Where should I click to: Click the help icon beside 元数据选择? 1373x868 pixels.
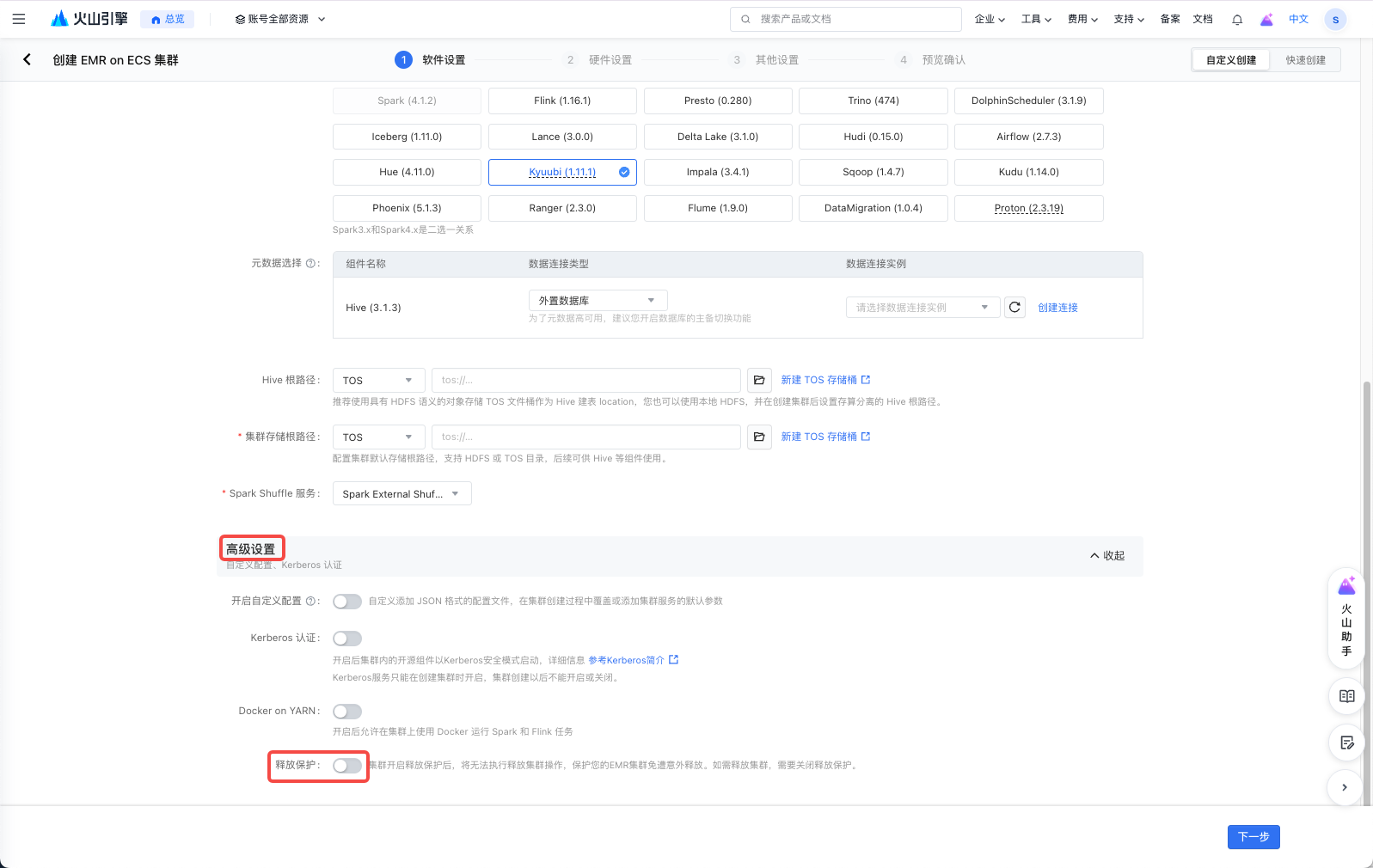pyautogui.click(x=310, y=263)
